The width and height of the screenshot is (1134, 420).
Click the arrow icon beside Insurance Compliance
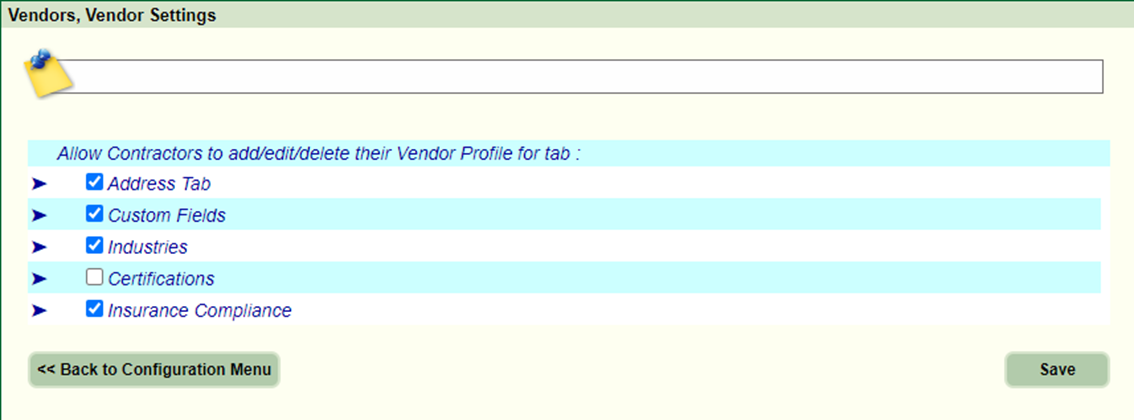click(x=39, y=311)
